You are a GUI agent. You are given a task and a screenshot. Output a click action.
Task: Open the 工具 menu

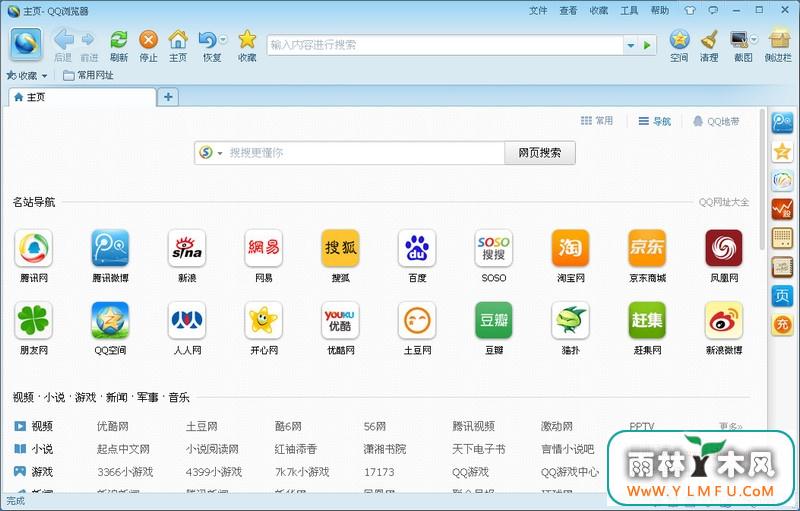coord(629,10)
